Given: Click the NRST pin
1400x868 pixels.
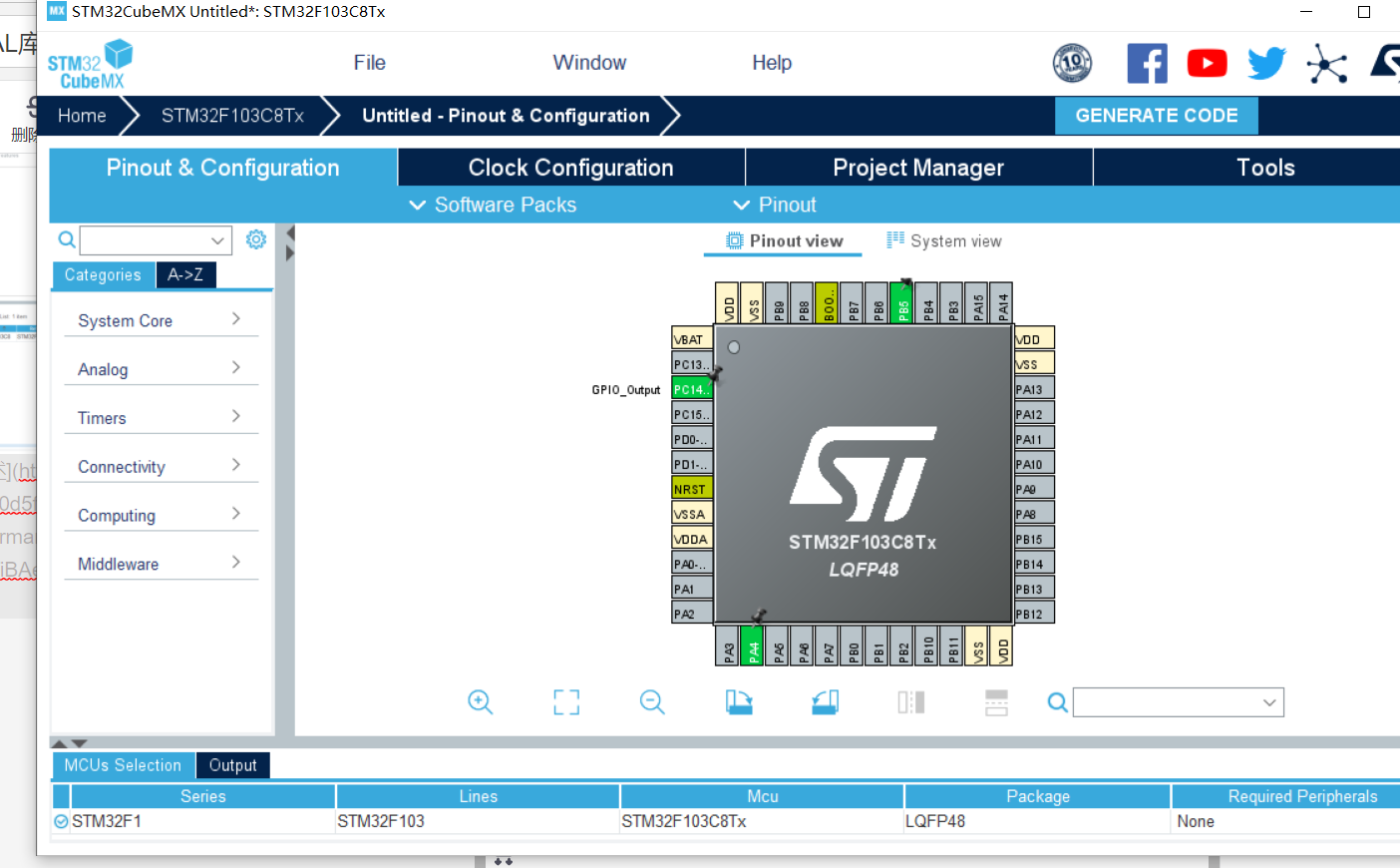Looking at the screenshot, I should click(x=692, y=489).
